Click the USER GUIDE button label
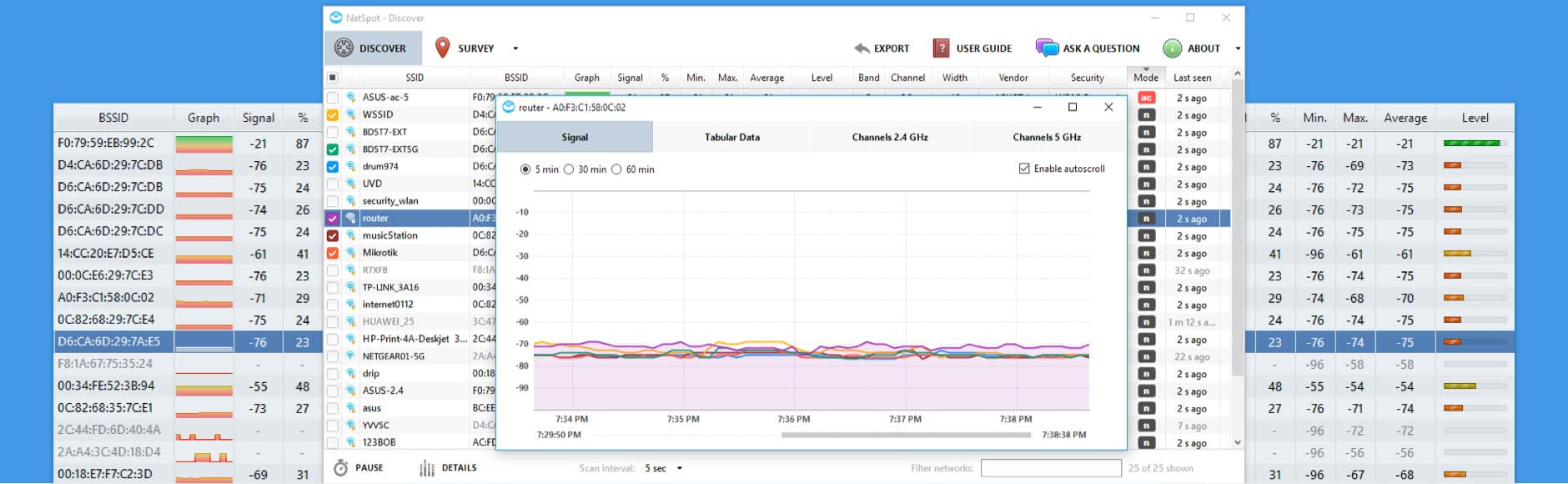 coord(984,48)
